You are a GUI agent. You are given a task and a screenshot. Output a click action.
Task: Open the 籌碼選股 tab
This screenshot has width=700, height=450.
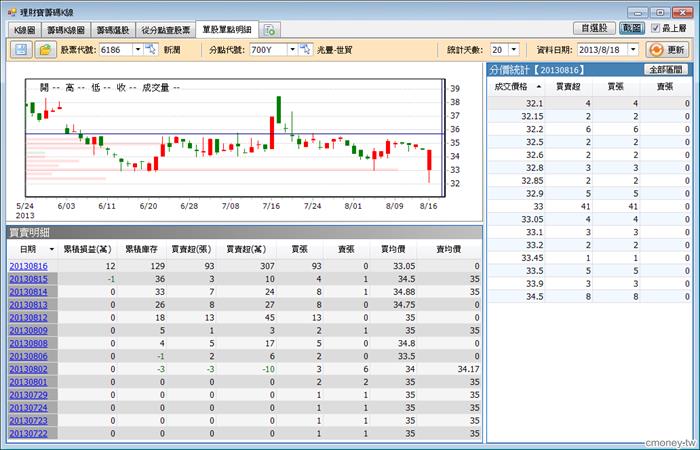(113, 30)
